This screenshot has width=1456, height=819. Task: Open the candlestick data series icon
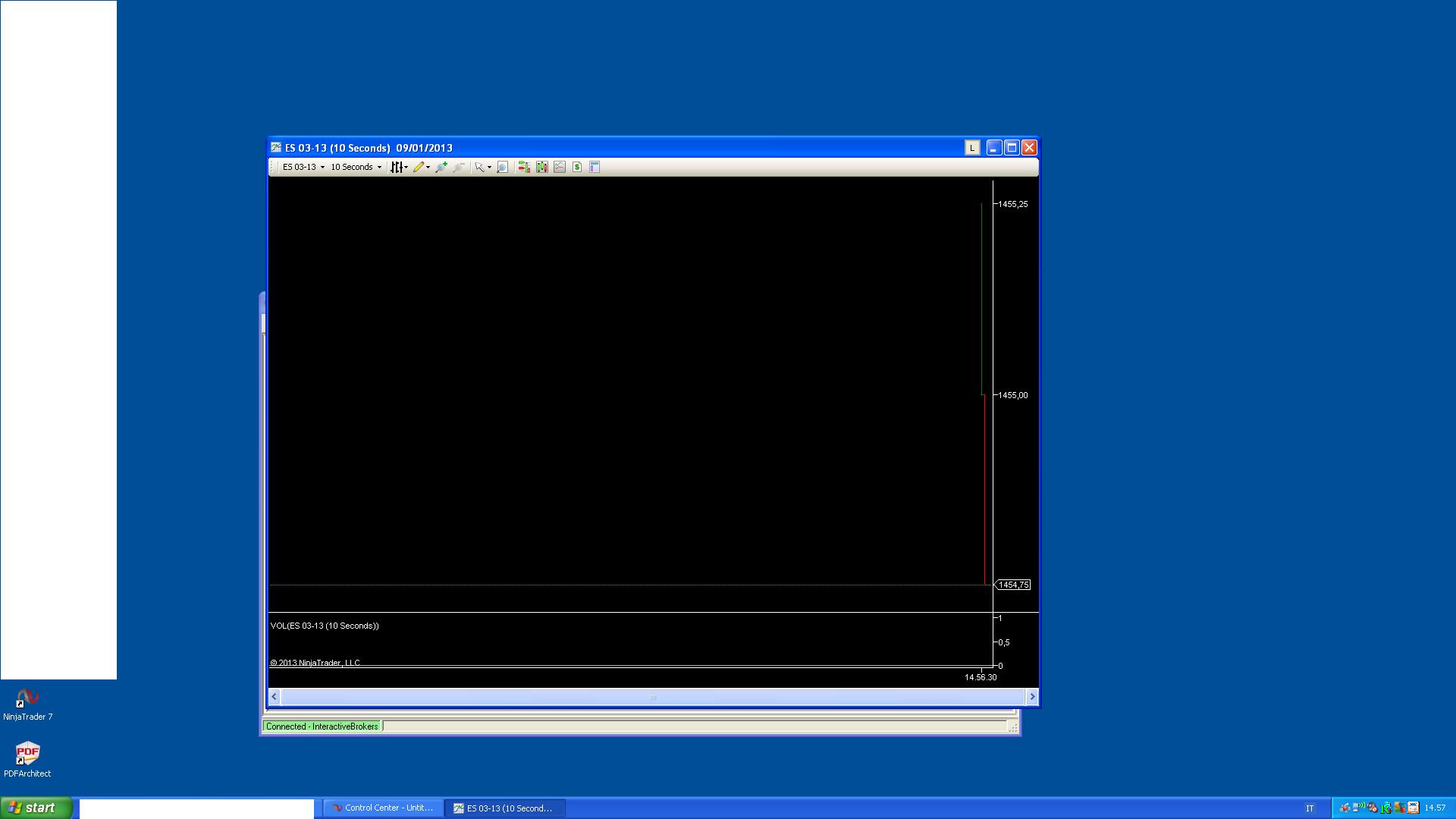[541, 167]
